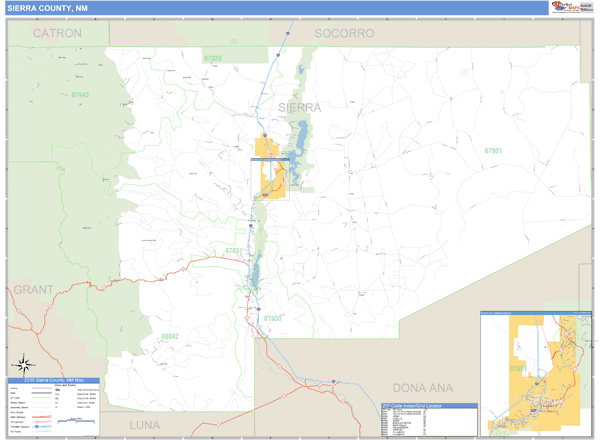Click the compass rose icon
600x440 pixels.
pyautogui.click(x=24, y=363)
